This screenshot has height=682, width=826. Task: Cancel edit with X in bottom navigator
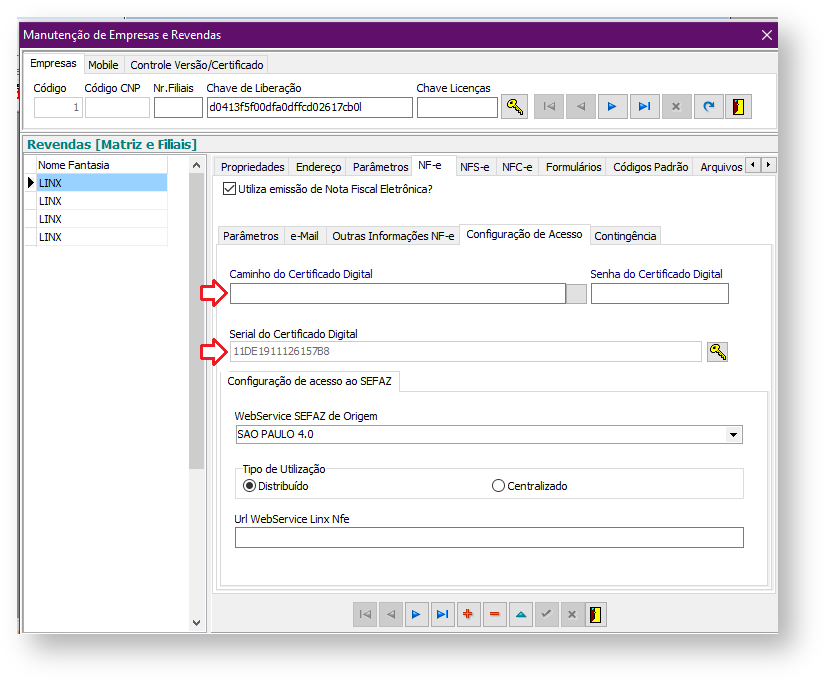click(x=572, y=615)
